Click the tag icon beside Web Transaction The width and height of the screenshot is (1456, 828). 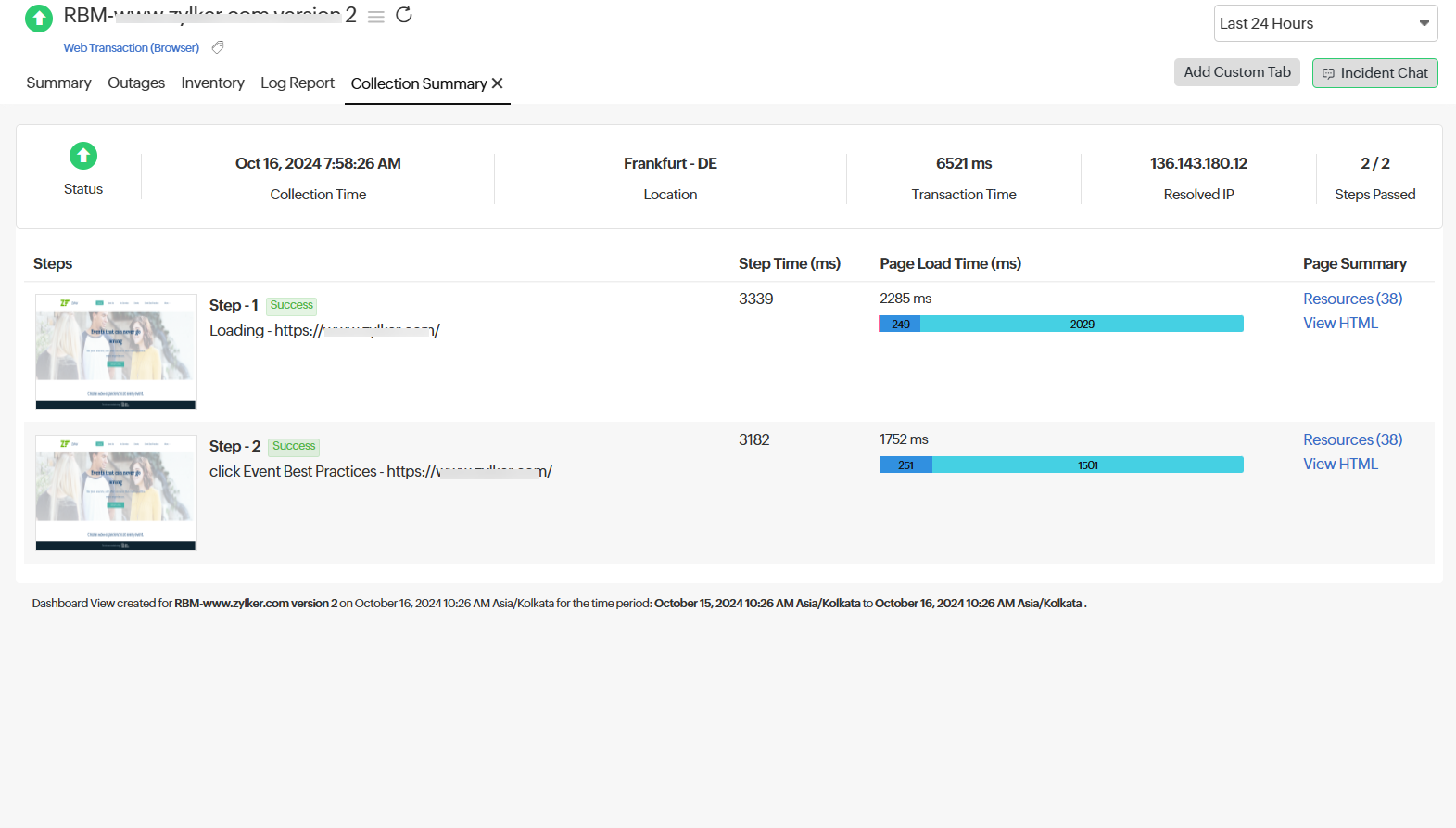tap(218, 47)
